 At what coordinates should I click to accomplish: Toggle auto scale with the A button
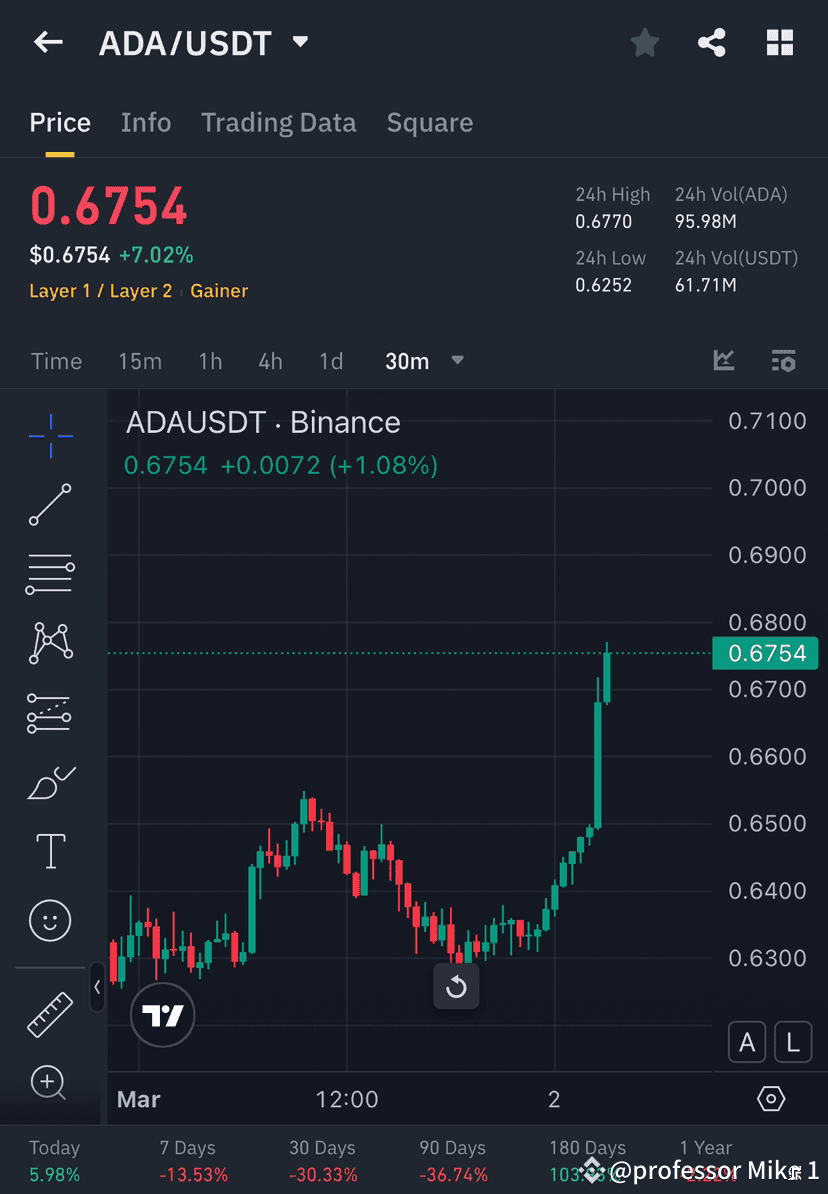click(747, 1042)
